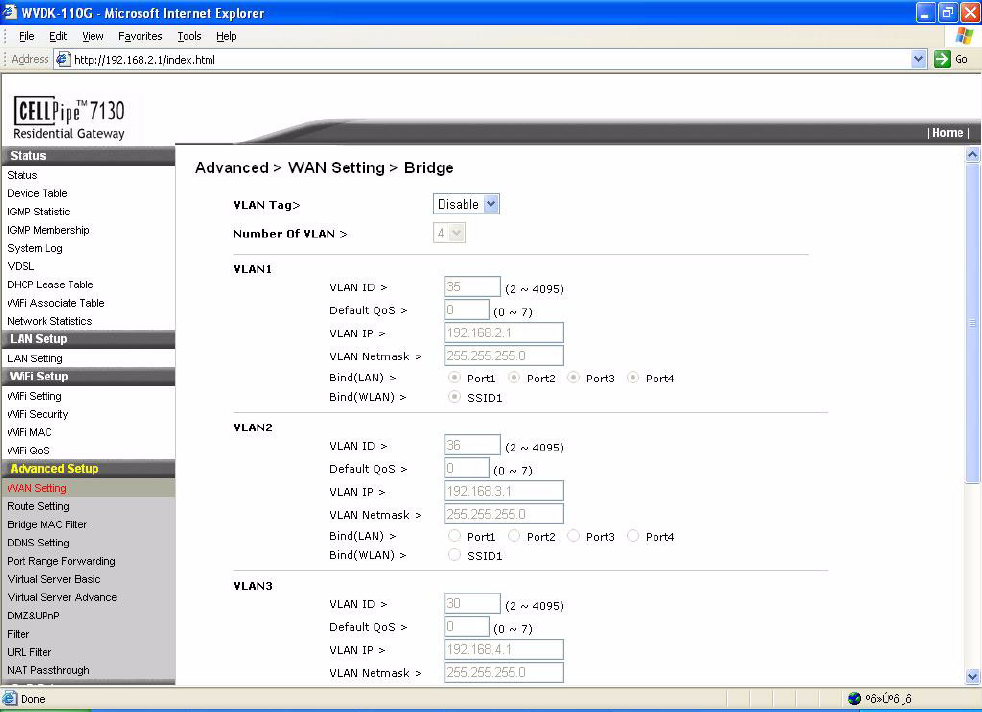Open the Route Setting page
The width and height of the screenshot is (982, 712).
point(38,506)
